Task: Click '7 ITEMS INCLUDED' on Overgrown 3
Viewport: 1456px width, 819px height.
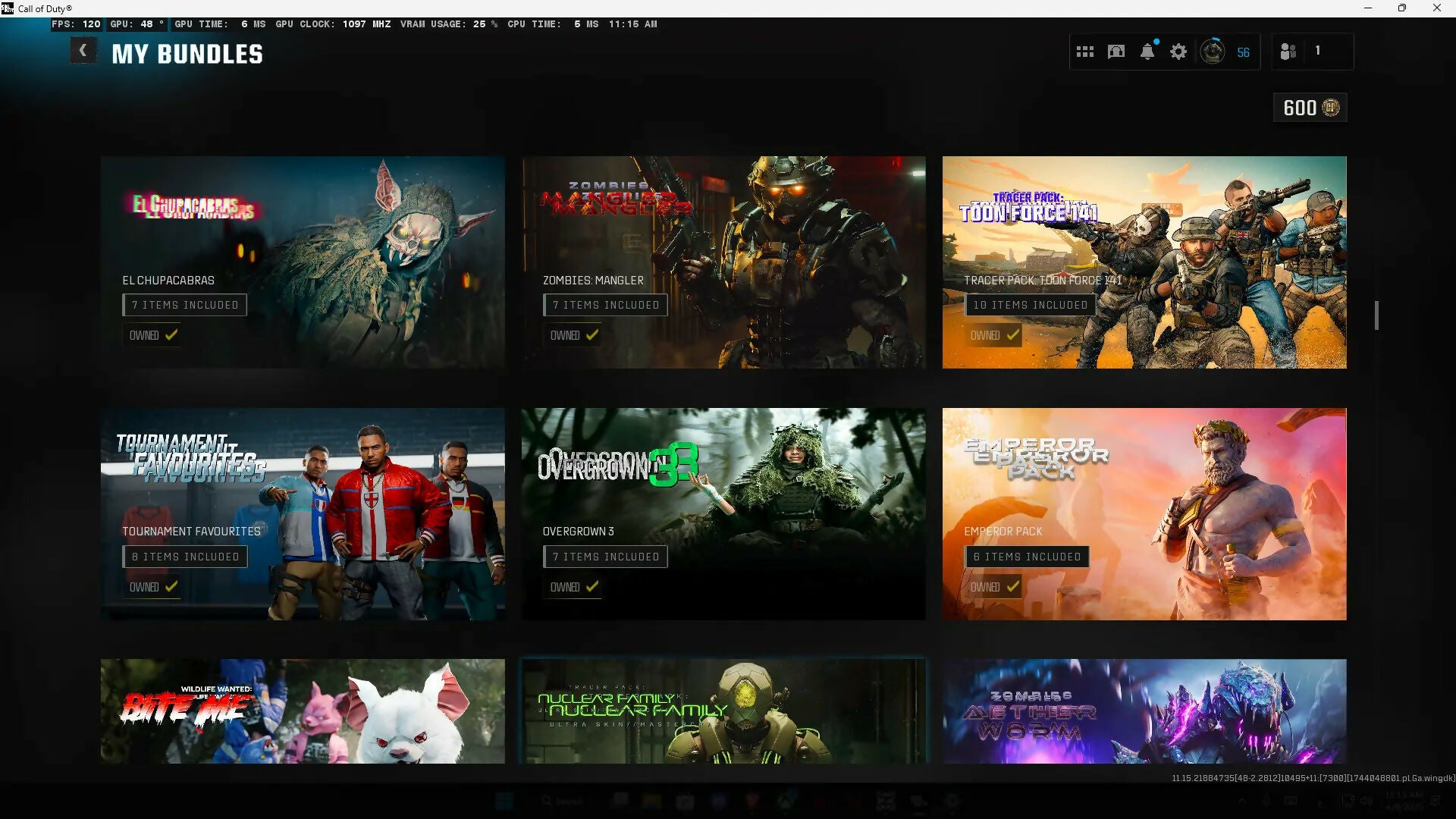Action: point(606,557)
